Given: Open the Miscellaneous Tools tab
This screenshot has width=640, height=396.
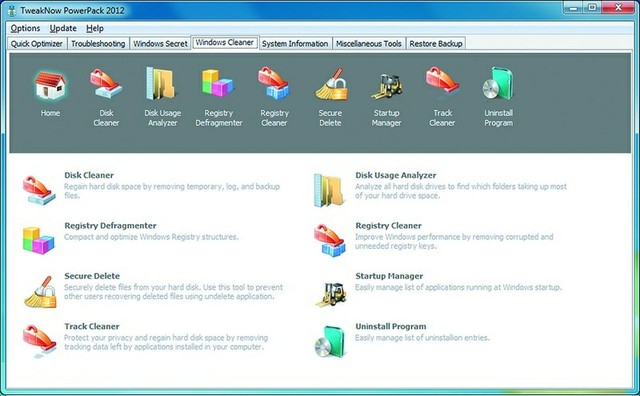Looking at the screenshot, I should click(369, 44).
